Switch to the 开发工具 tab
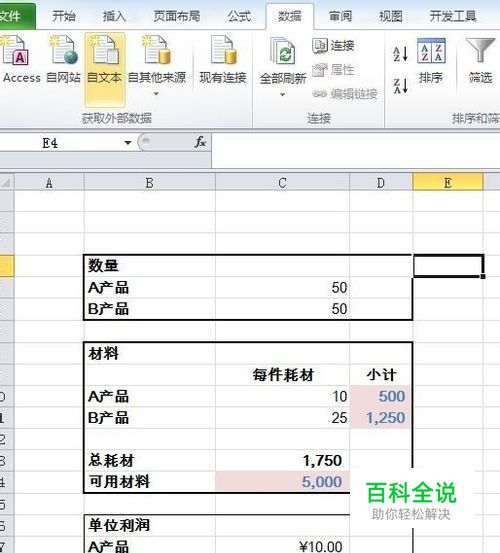Image resolution: width=500 pixels, height=553 pixels. (453, 16)
